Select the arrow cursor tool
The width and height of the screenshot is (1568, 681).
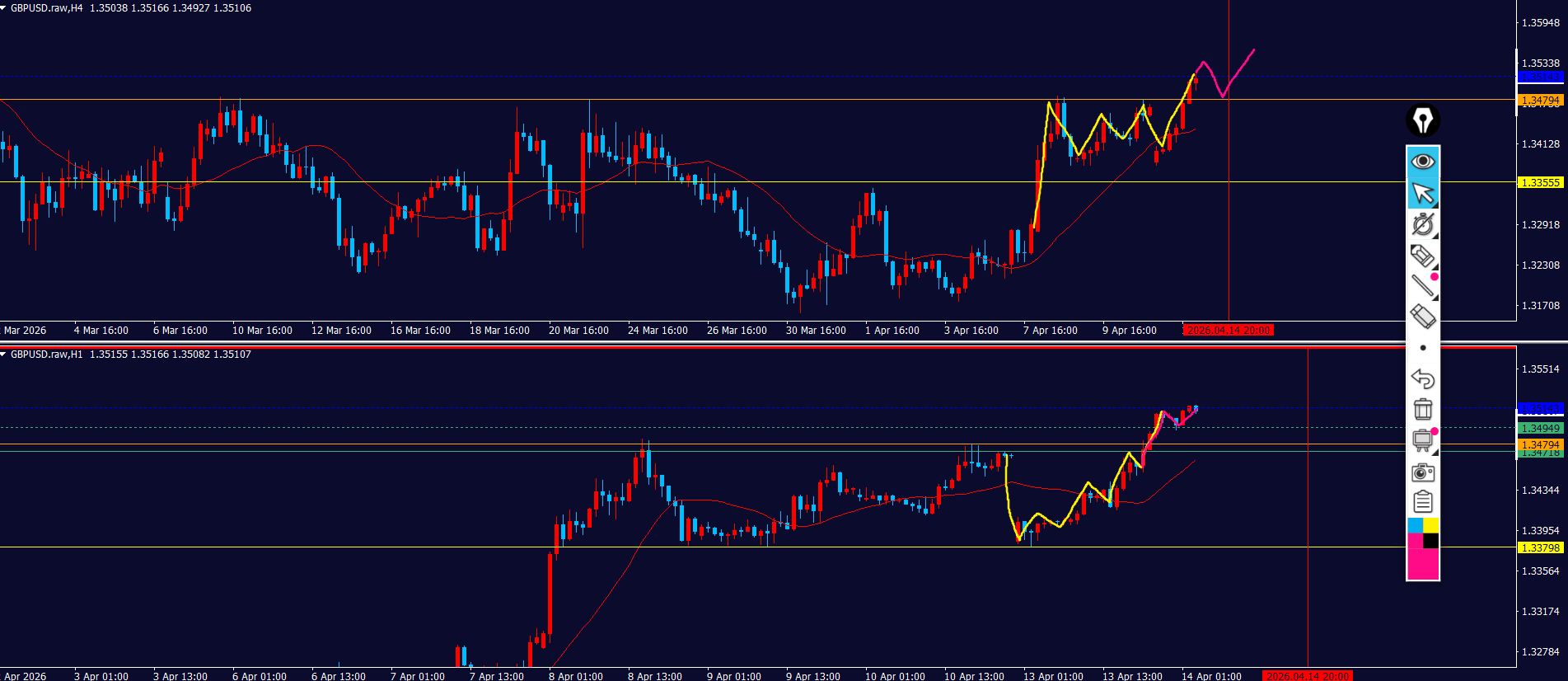point(1422,193)
